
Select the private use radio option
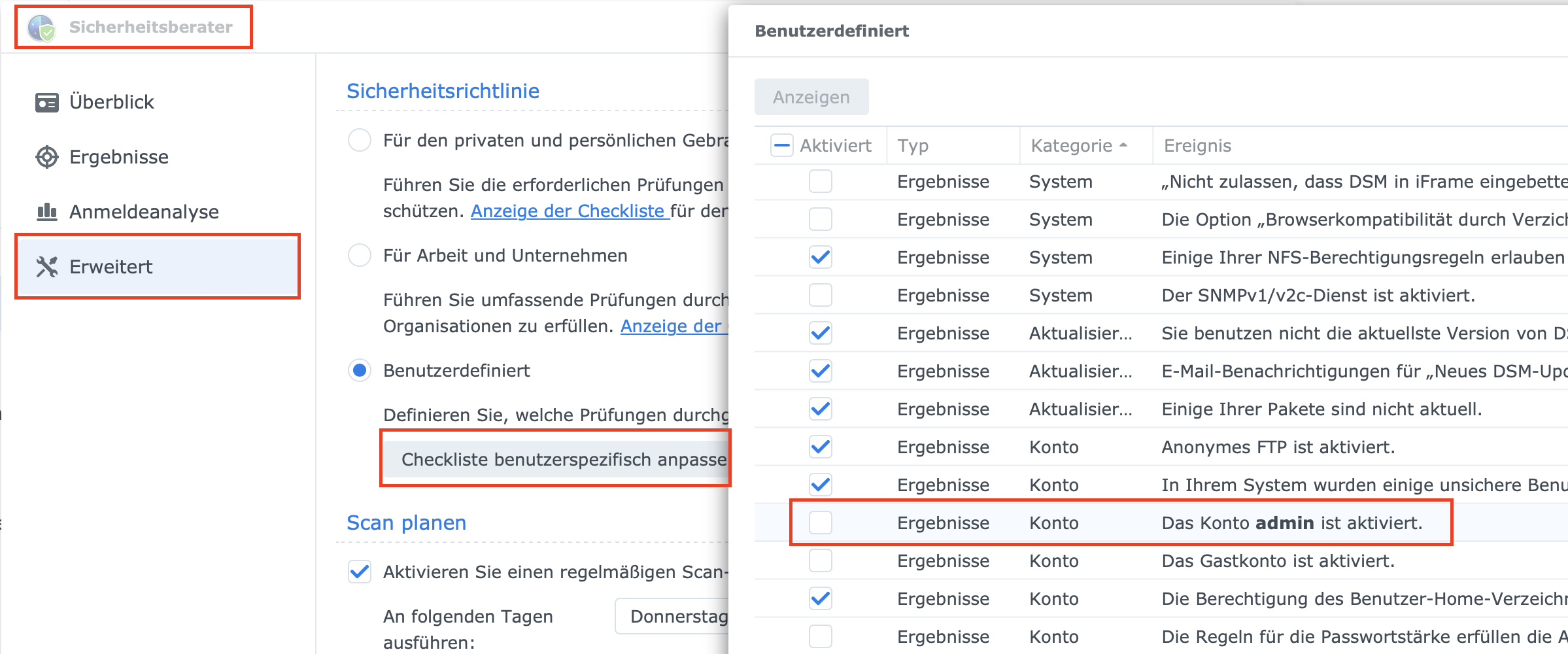360,140
